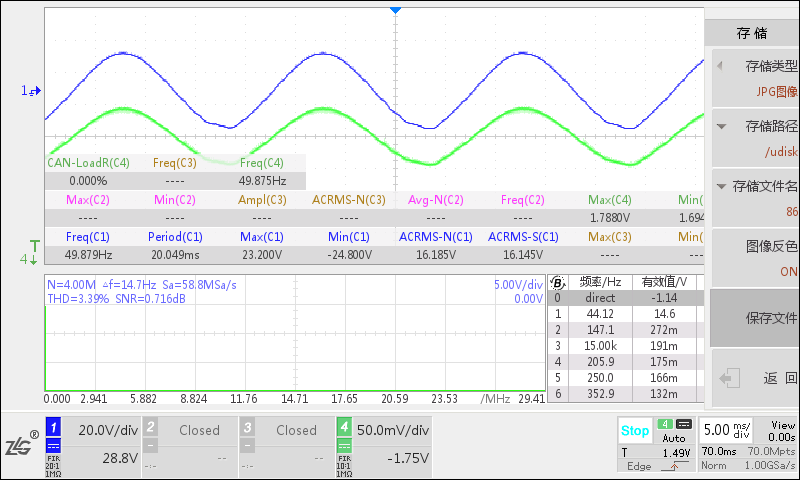
Task: Click the 返回 button
Action: [x=755, y=378]
